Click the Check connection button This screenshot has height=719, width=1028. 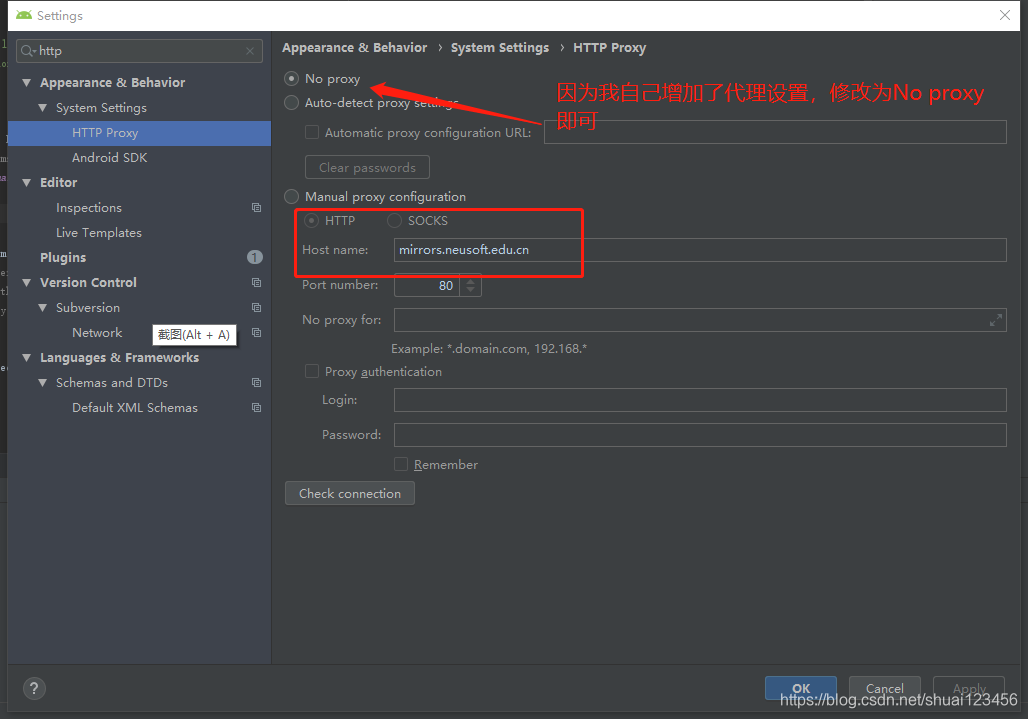[x=349, y=493]
